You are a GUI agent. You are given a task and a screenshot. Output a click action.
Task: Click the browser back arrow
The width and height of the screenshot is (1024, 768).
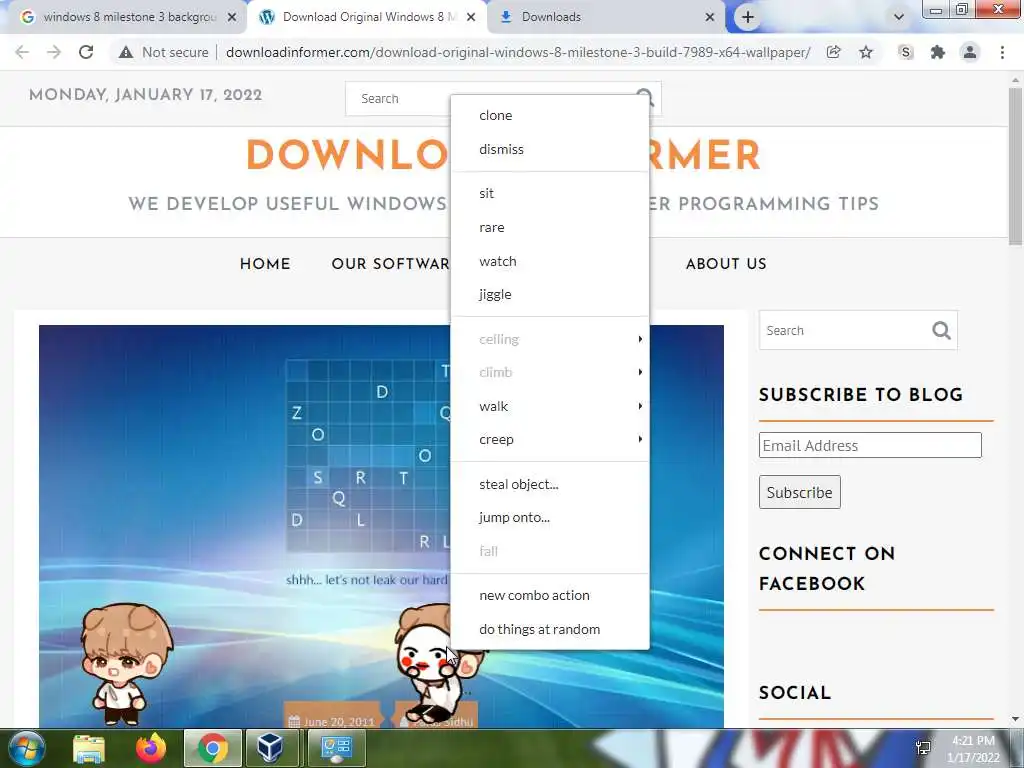click(x=22, y=52)
